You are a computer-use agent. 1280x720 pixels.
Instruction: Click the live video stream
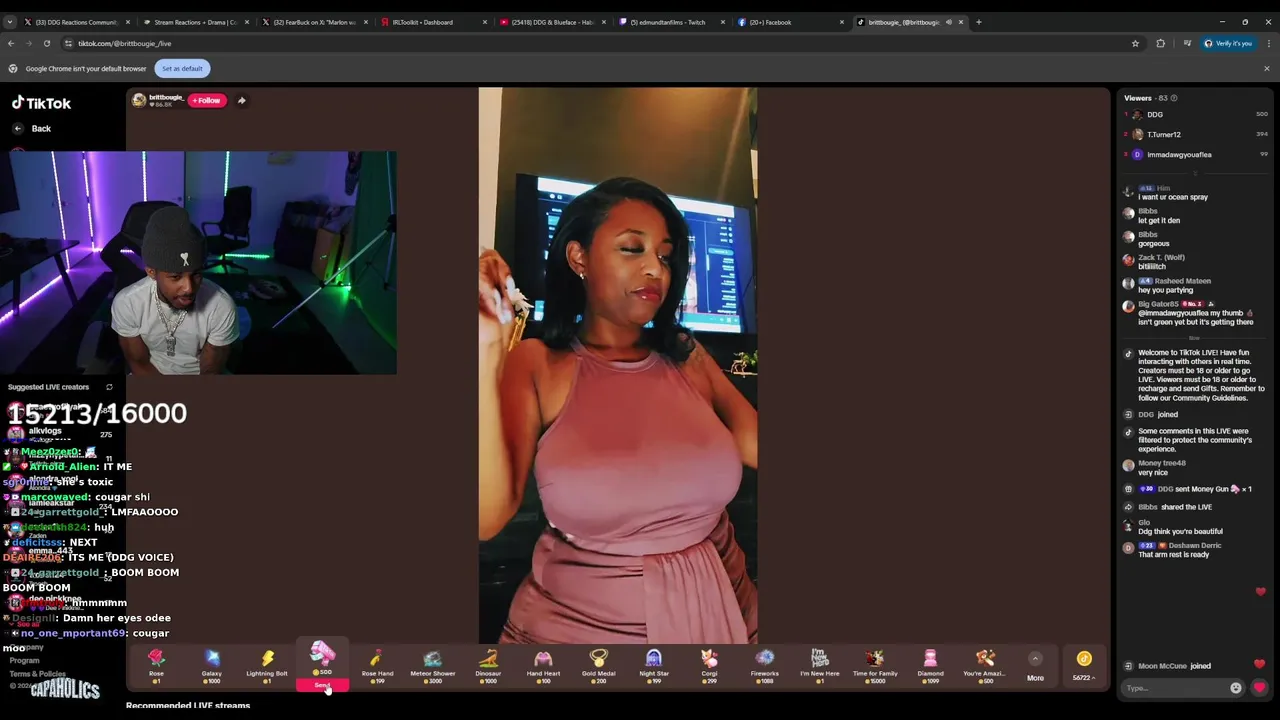tap(618, 365)
